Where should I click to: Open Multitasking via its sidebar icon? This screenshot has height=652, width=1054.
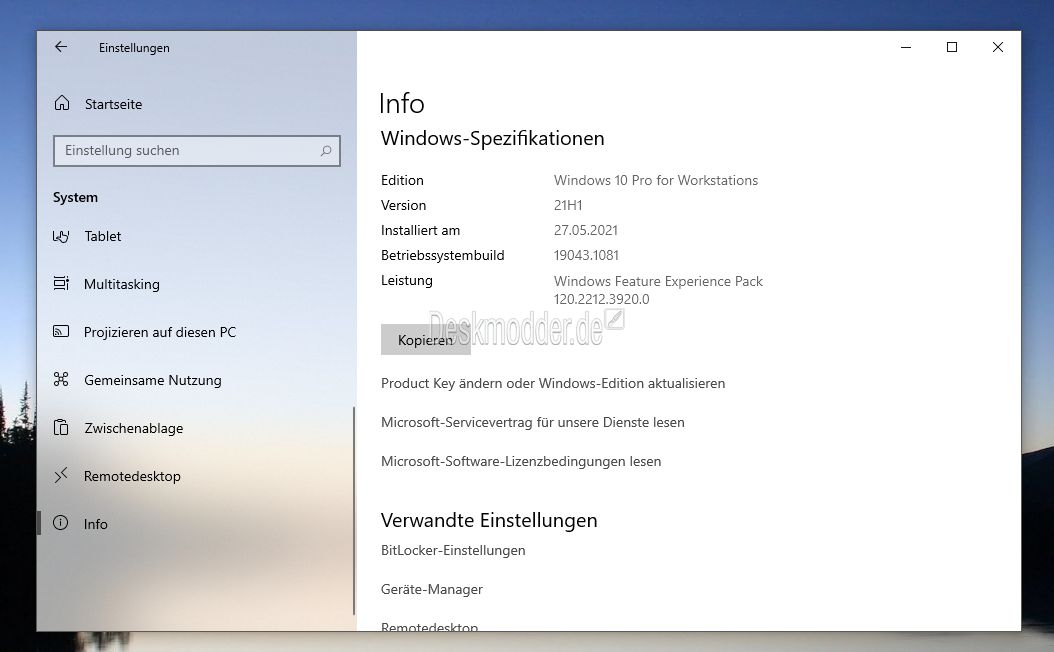click(62, 284)
